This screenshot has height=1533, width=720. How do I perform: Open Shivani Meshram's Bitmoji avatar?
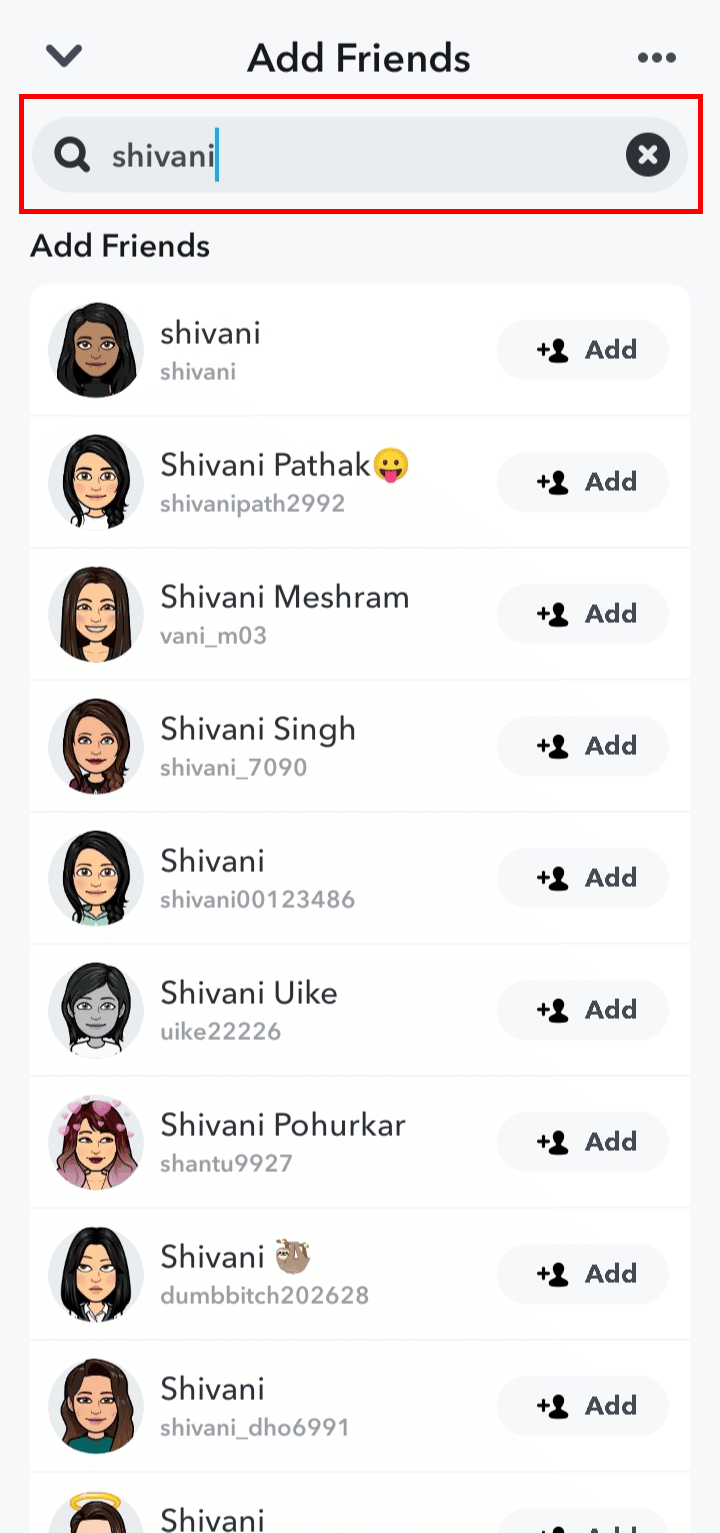point(96,614)
